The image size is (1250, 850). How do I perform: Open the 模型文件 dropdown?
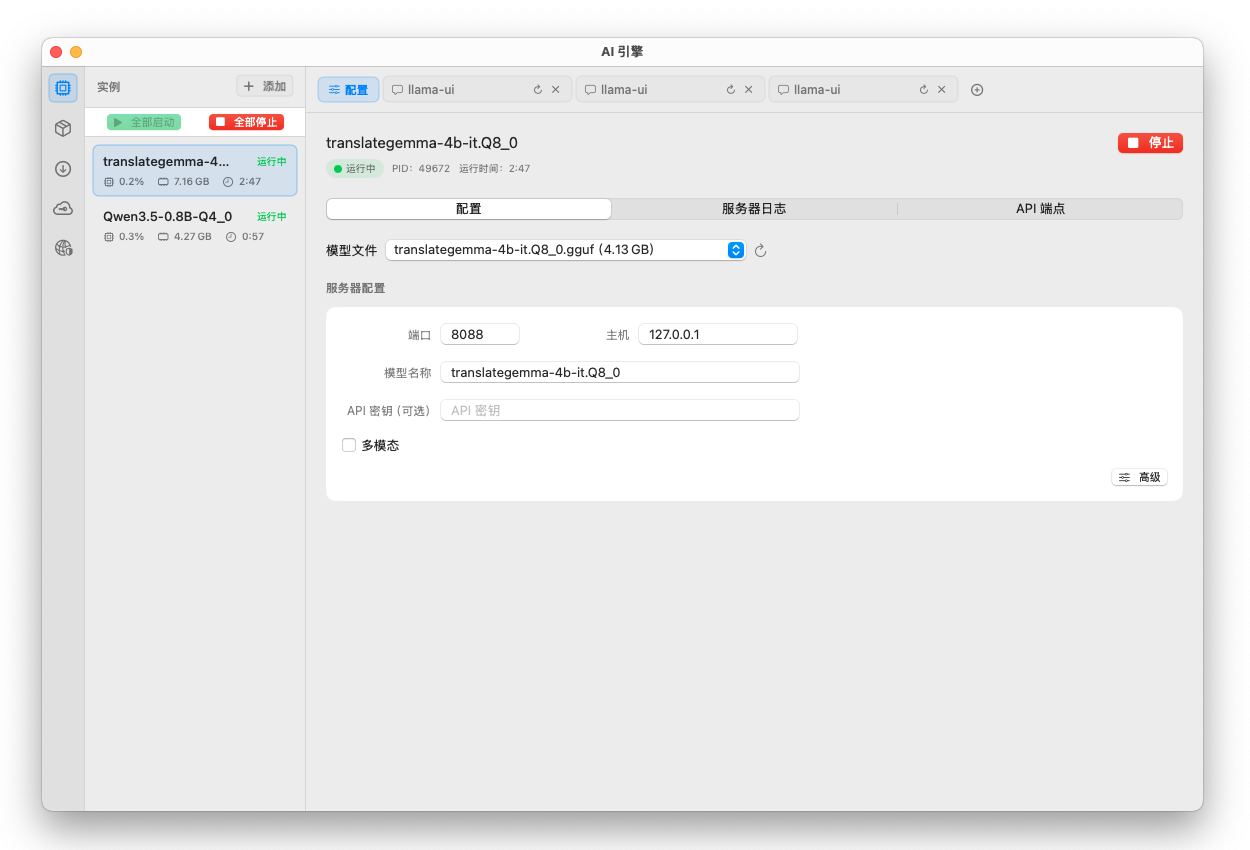pos(565,250)
